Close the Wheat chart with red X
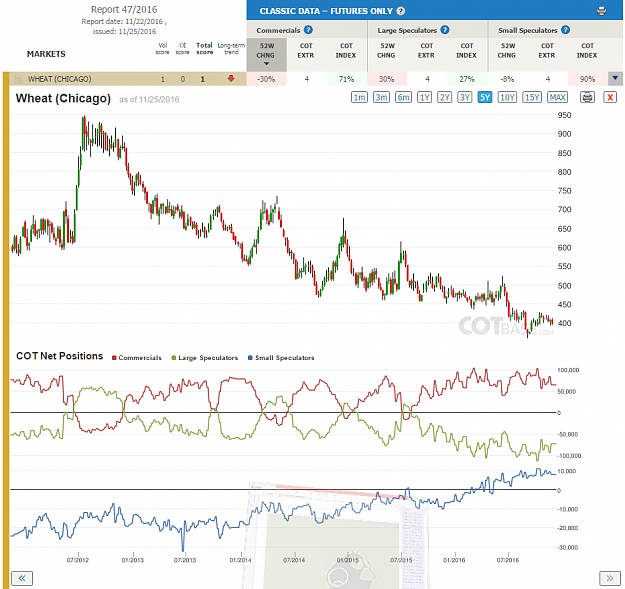Screen dimensions: 625x589 click(610, 97)
